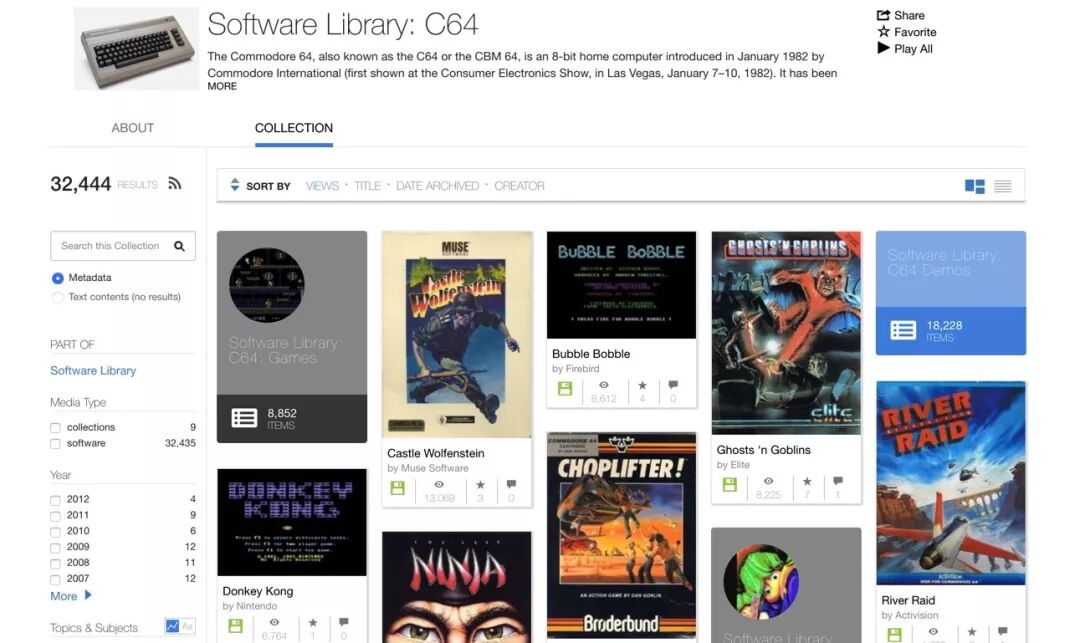Select the Metadata radio button
This screenshot has width=1080, height=643.
tap(58, 278)
